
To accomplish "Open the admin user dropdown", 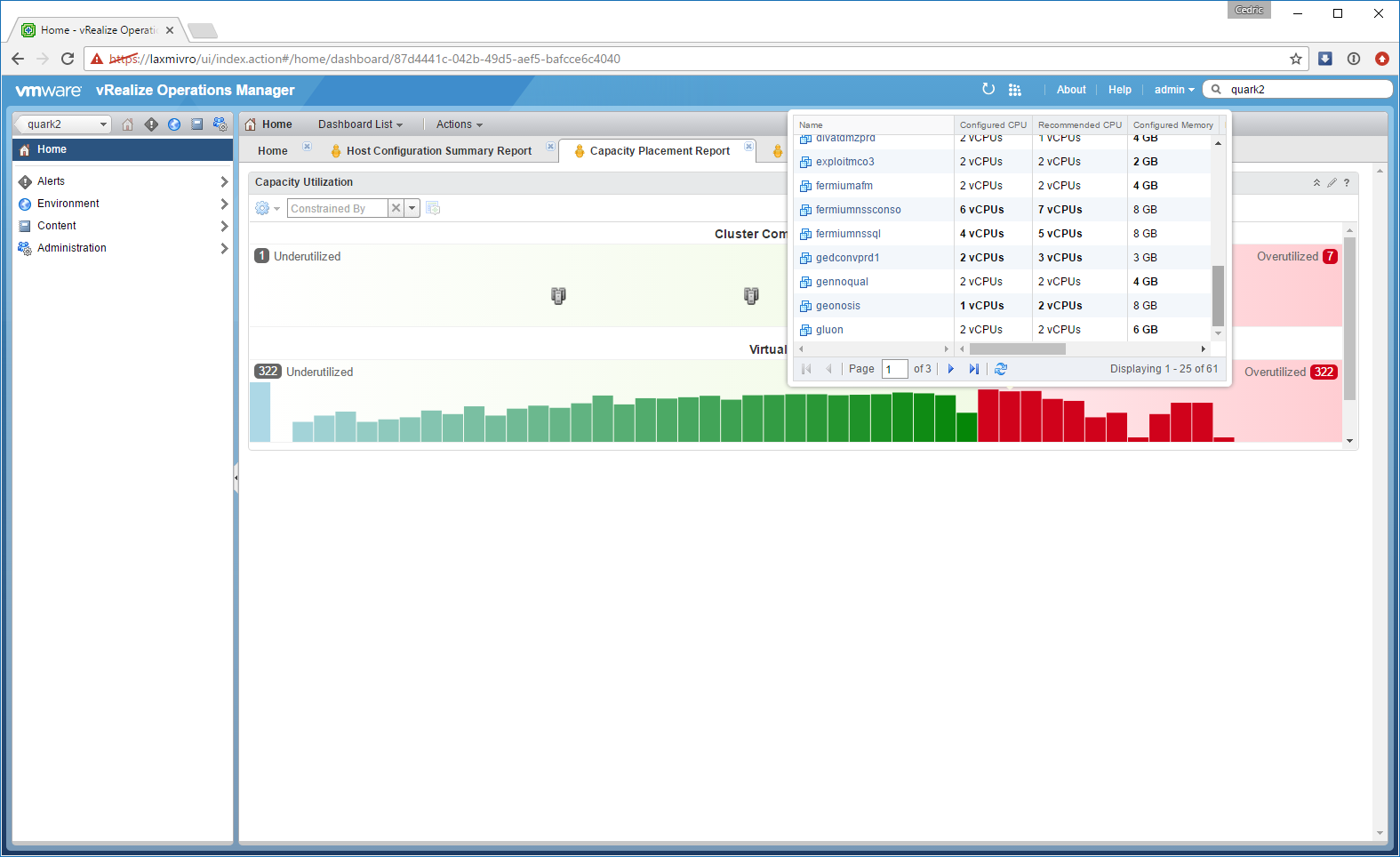I will pyautogui.click(x=1174, y=90).
